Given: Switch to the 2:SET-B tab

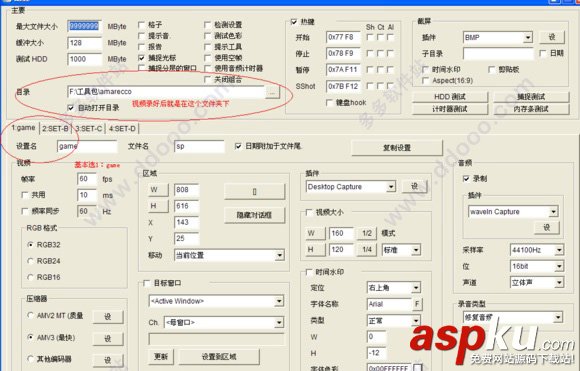Looking at the screenshot, I should tap(55, 129).
